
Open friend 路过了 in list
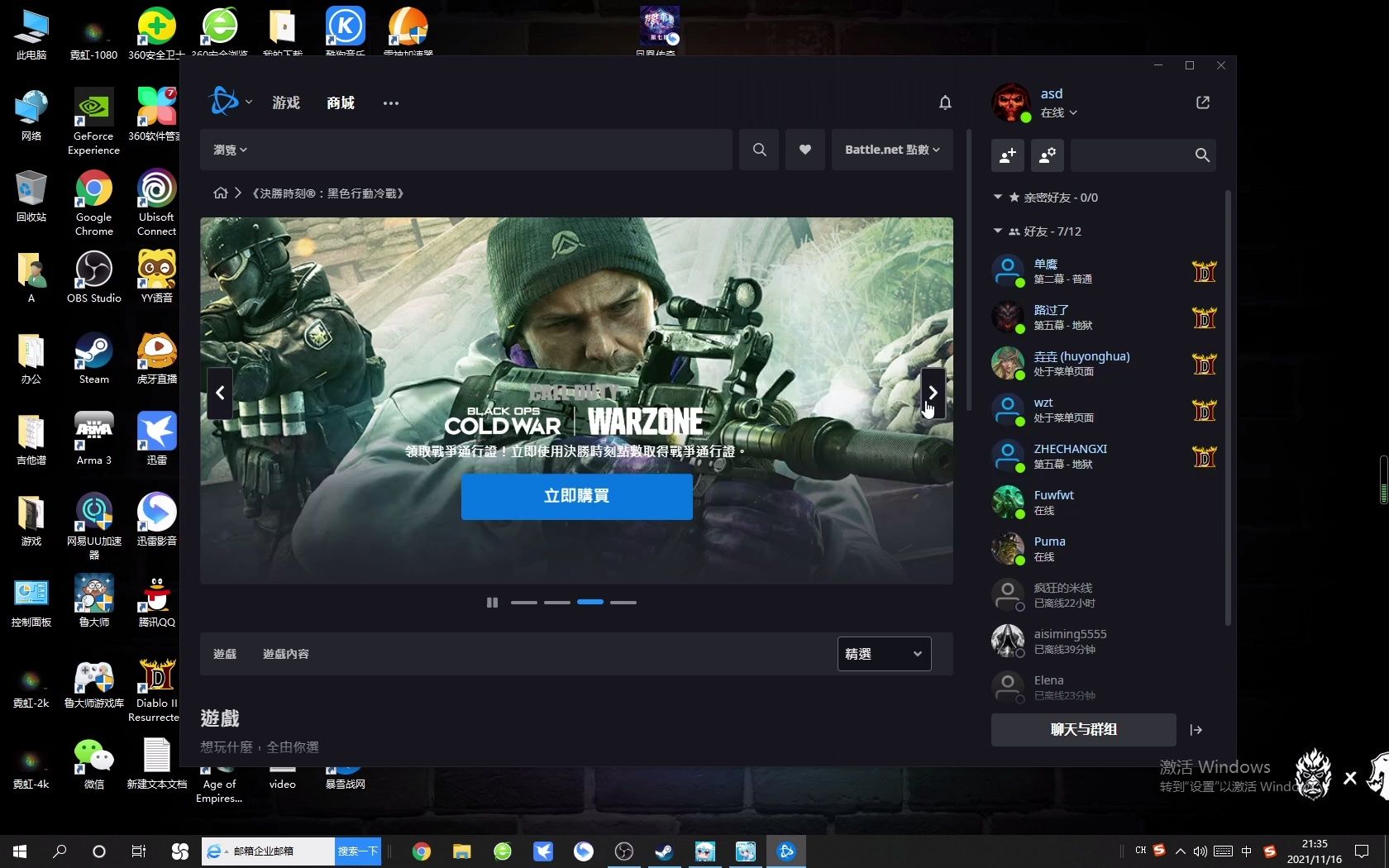[1105, 317]
